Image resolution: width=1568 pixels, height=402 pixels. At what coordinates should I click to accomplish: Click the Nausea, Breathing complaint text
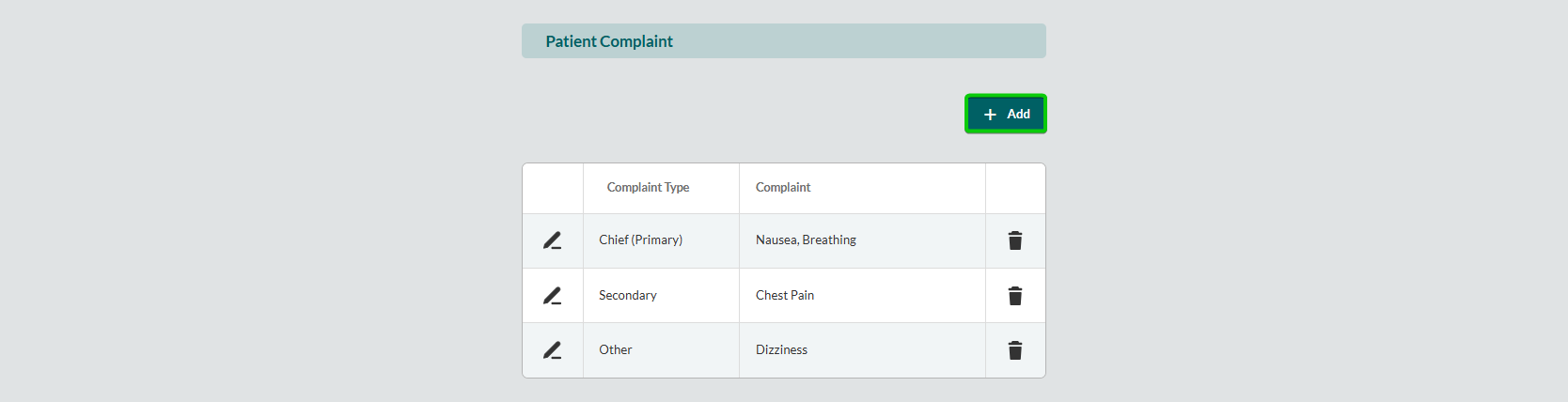[806, 240]
